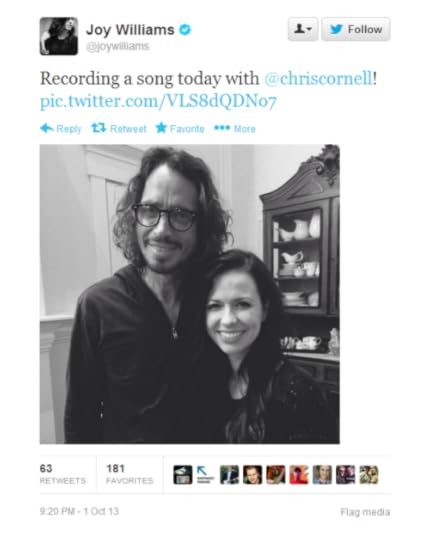Open the pic.twitter.com/VLS8dQDNo7 link
This screenshot has height=540, width=430.
pos(158,102)
